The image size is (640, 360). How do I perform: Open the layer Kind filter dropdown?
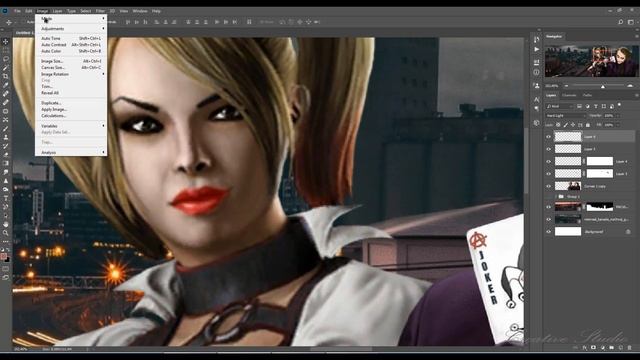tap(560, 106)
